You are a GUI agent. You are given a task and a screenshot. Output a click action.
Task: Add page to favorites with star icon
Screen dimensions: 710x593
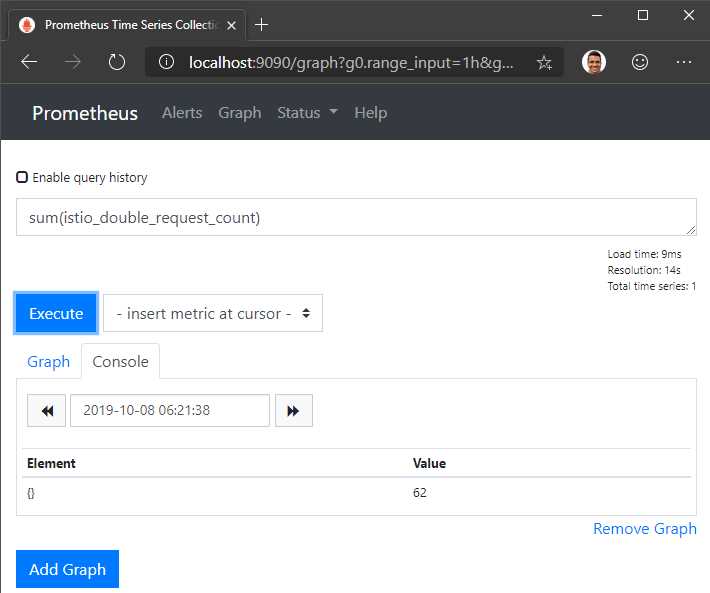click(544, 62)
